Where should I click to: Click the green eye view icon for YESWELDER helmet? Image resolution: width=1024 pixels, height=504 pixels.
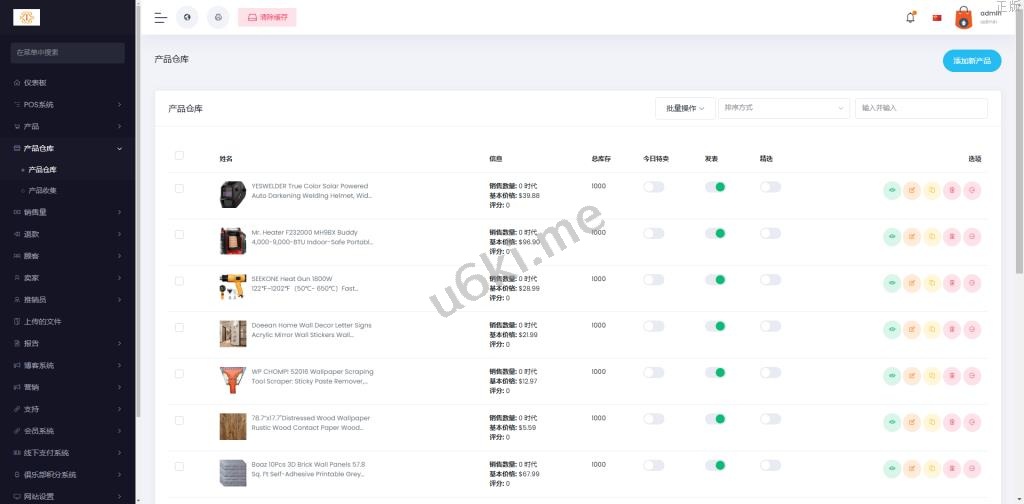892,188
